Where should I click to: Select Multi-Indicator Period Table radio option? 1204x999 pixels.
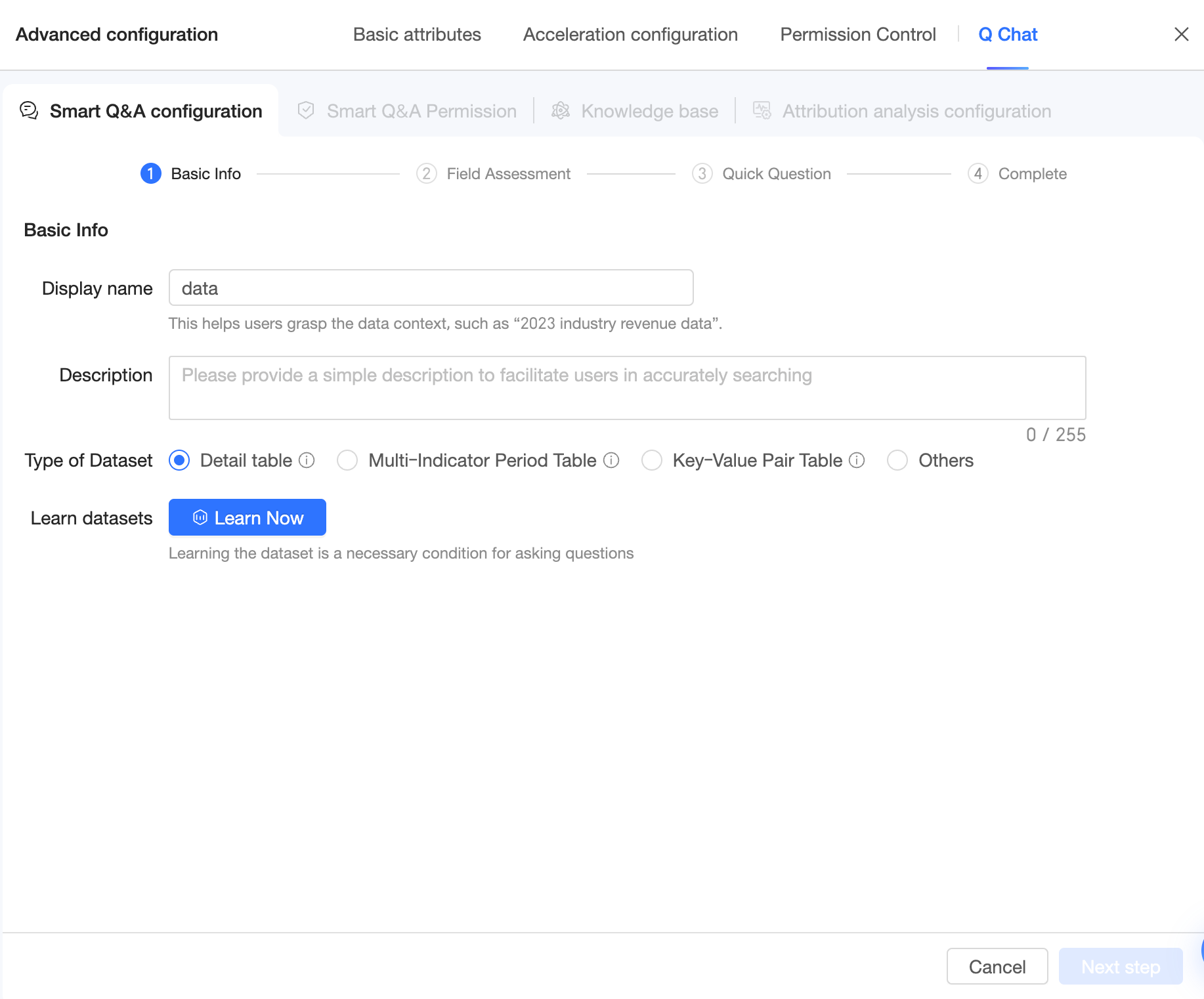(347, 460)
